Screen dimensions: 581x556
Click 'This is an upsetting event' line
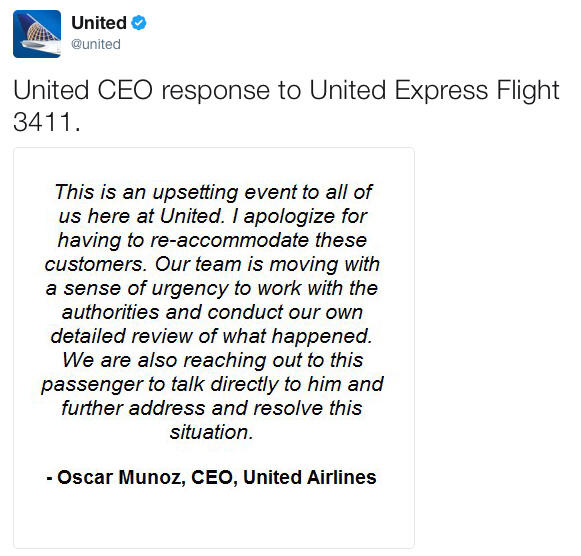click(213, 192)
